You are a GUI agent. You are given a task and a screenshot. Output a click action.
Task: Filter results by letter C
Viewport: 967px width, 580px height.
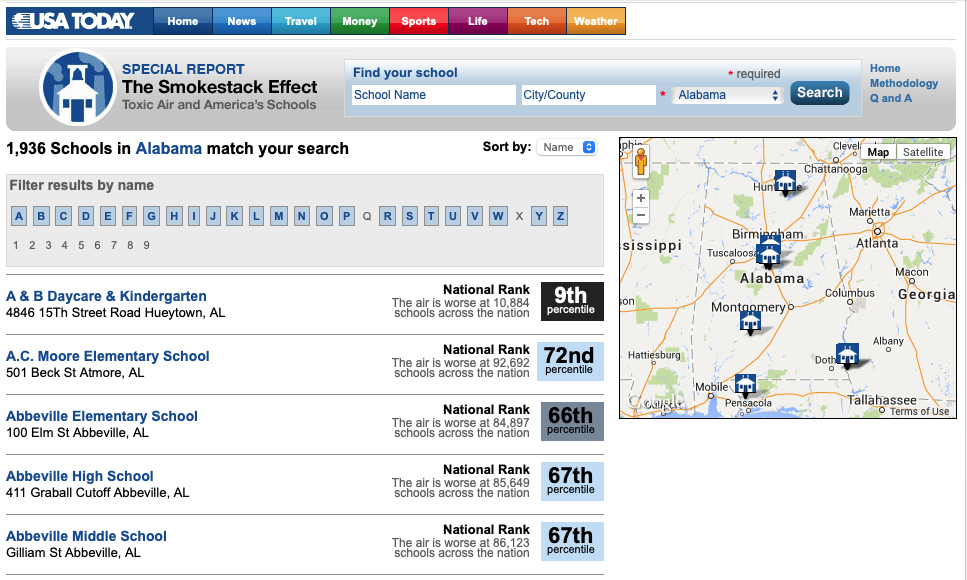click(63, 216)
